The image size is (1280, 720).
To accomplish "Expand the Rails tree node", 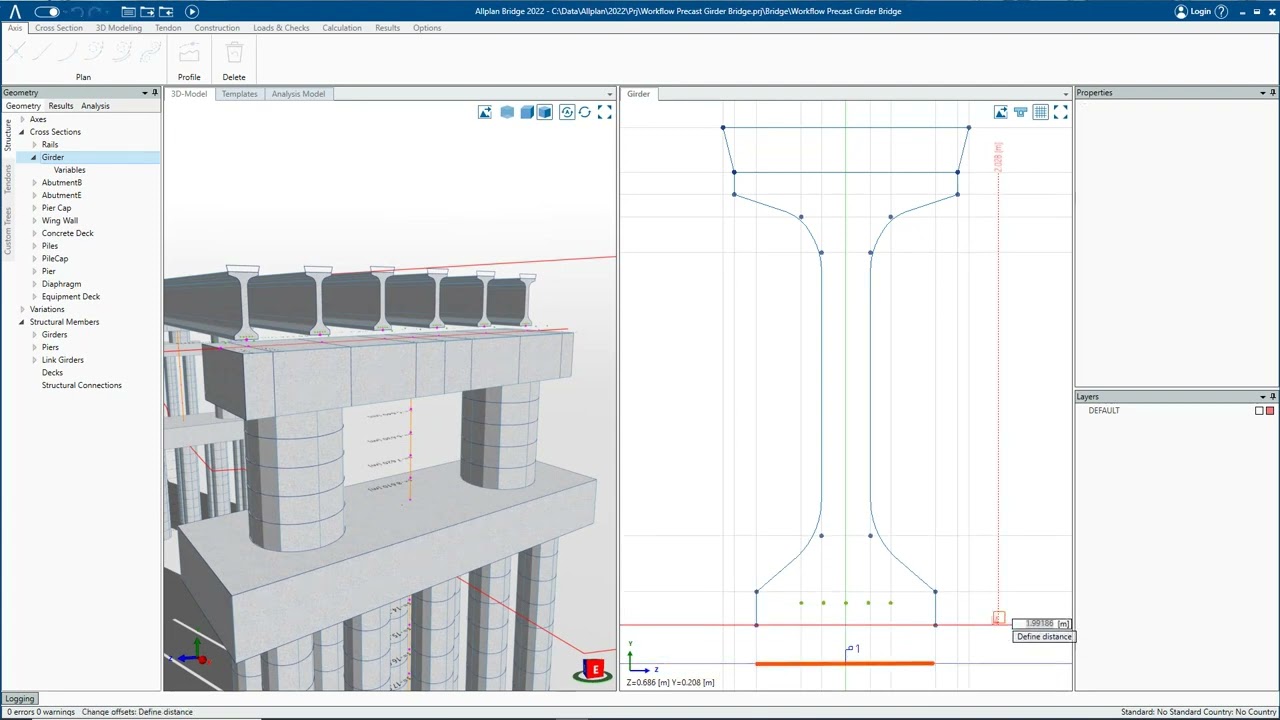I will (x=34, y=145).
